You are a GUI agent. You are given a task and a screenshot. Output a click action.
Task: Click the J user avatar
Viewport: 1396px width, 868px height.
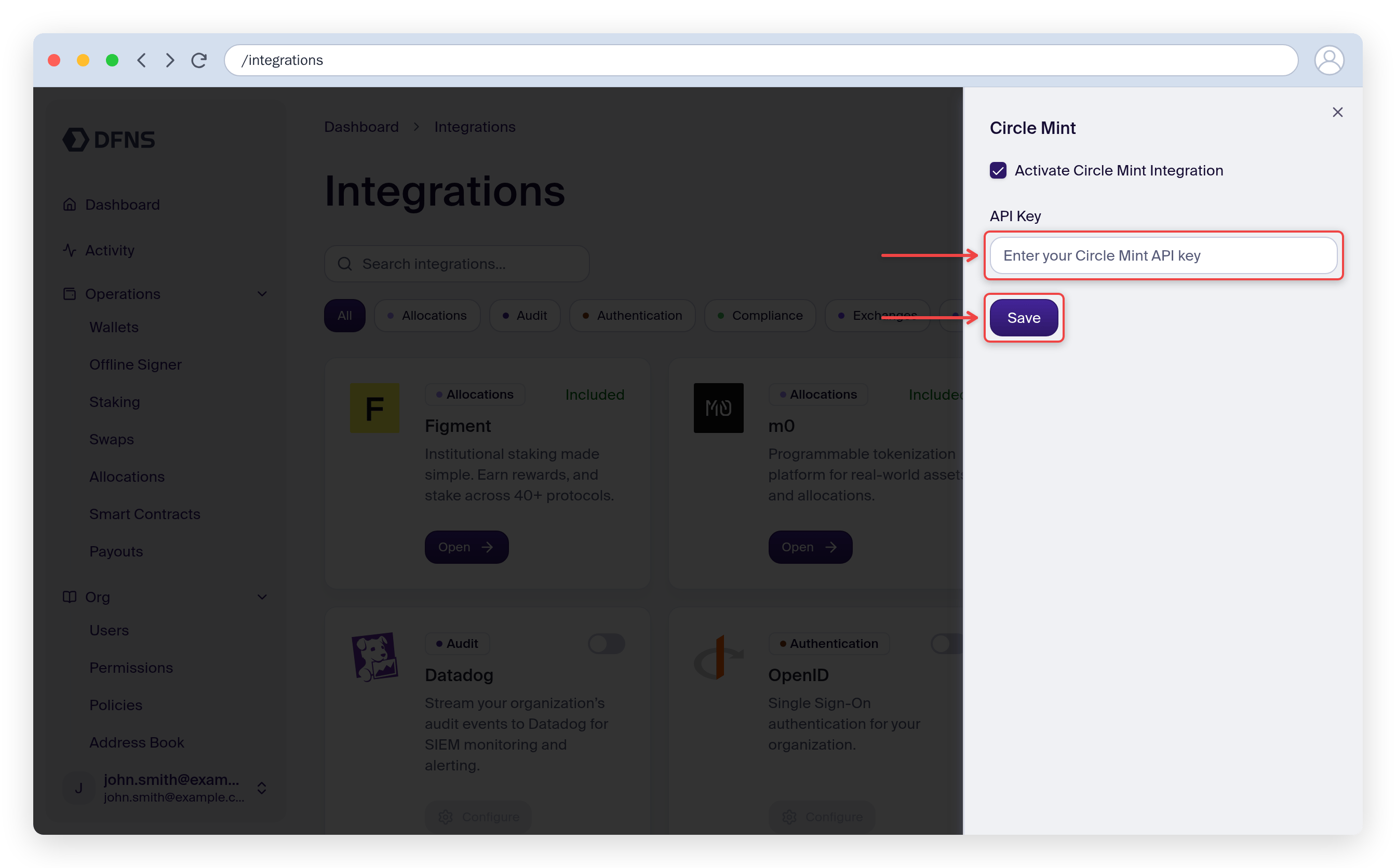click(x=78, y=788)
